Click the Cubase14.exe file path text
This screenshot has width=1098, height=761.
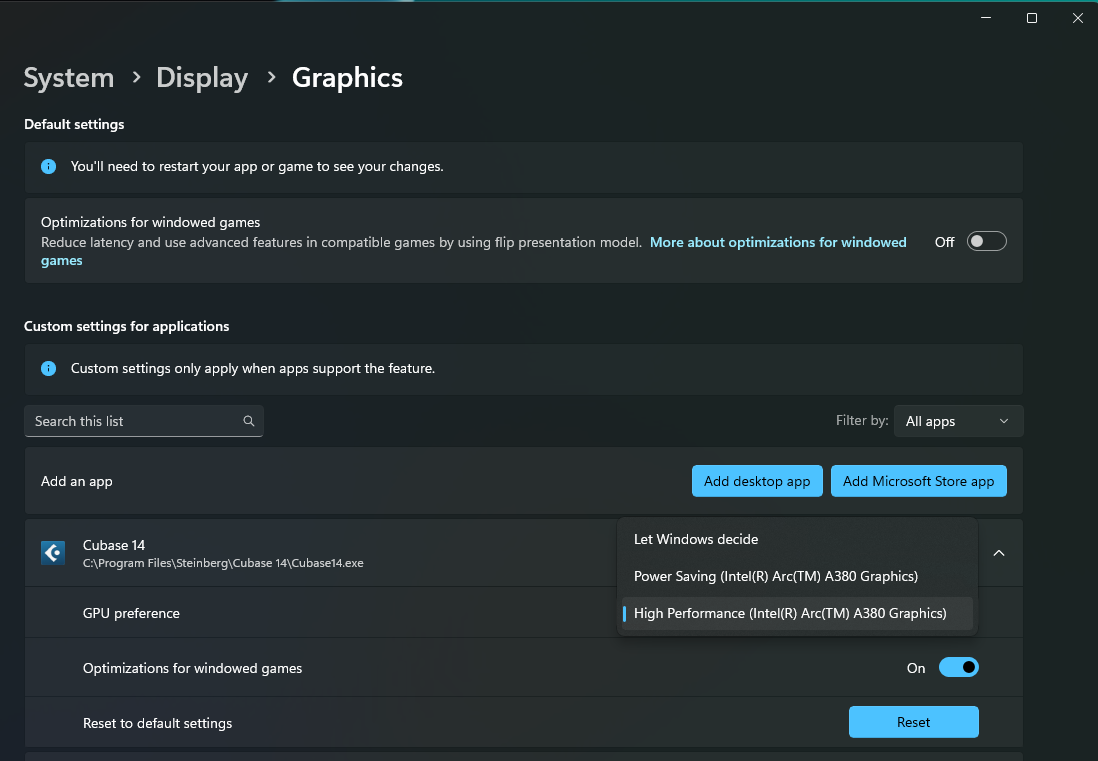(223, 563)
